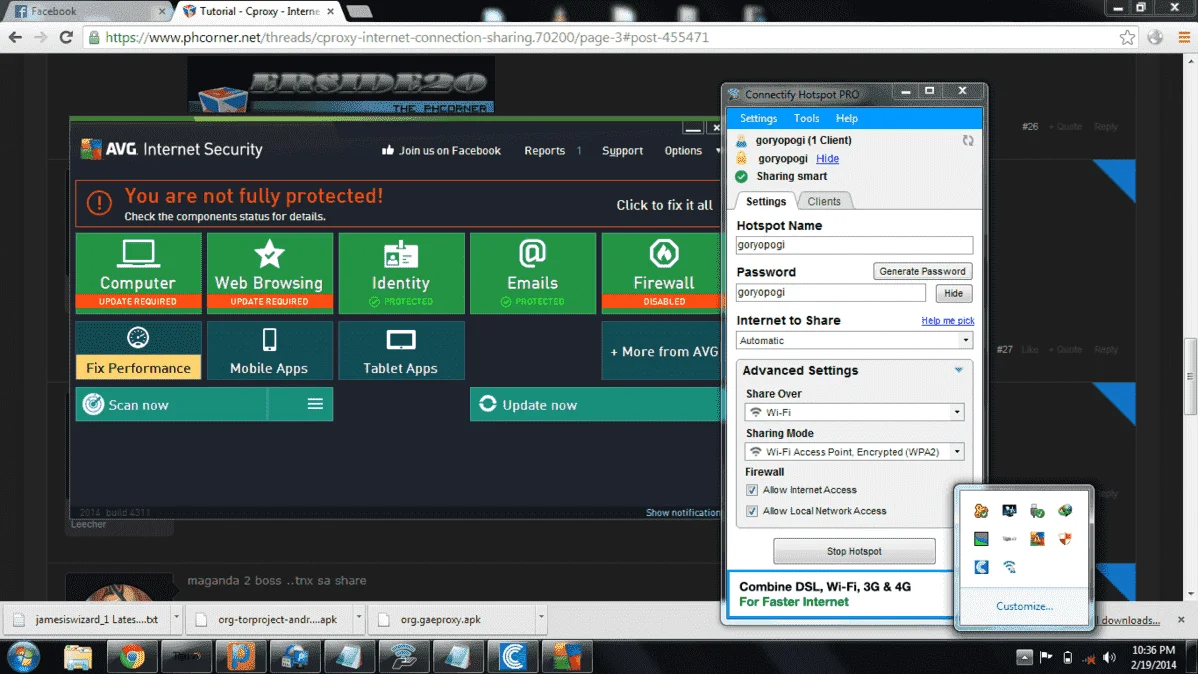Screen dimensions: 1198x674
Task: Click Customize in the tray popup
Action: (x=1024, y=606)
